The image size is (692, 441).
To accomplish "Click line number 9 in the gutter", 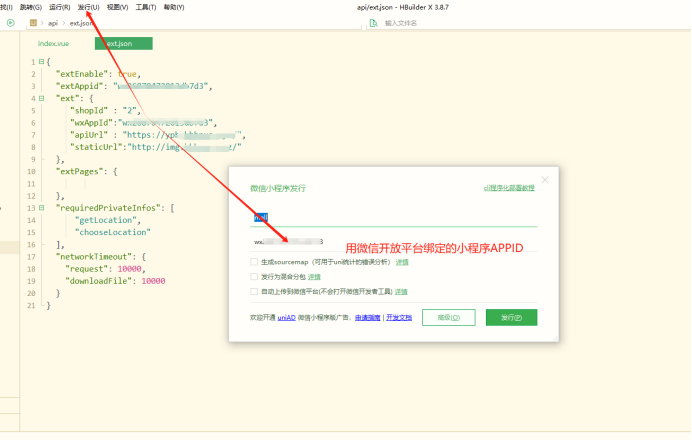I will click(33, 159).
